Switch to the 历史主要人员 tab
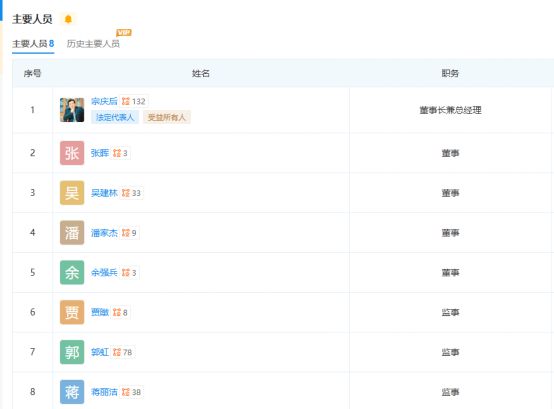Viewport: 554px width, 409px height. coord(93,44)
